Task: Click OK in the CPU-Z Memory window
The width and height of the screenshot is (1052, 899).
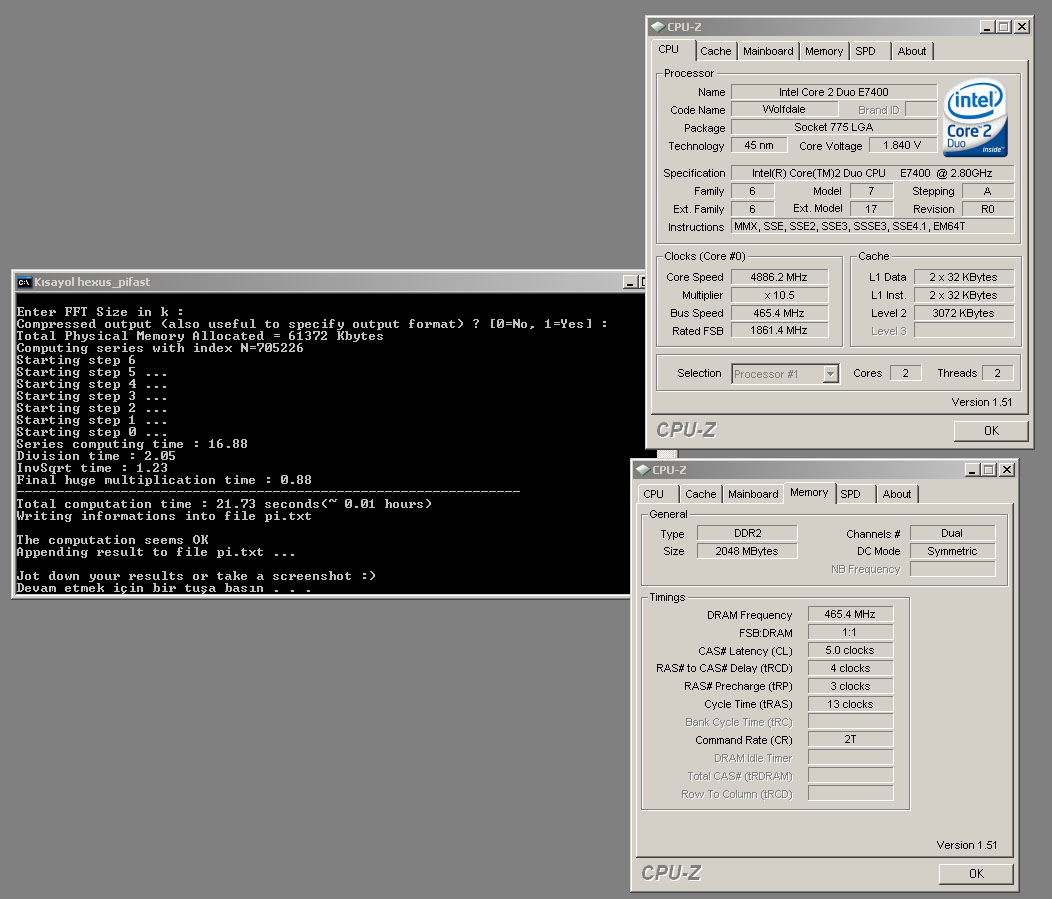Action: point(976,874)
